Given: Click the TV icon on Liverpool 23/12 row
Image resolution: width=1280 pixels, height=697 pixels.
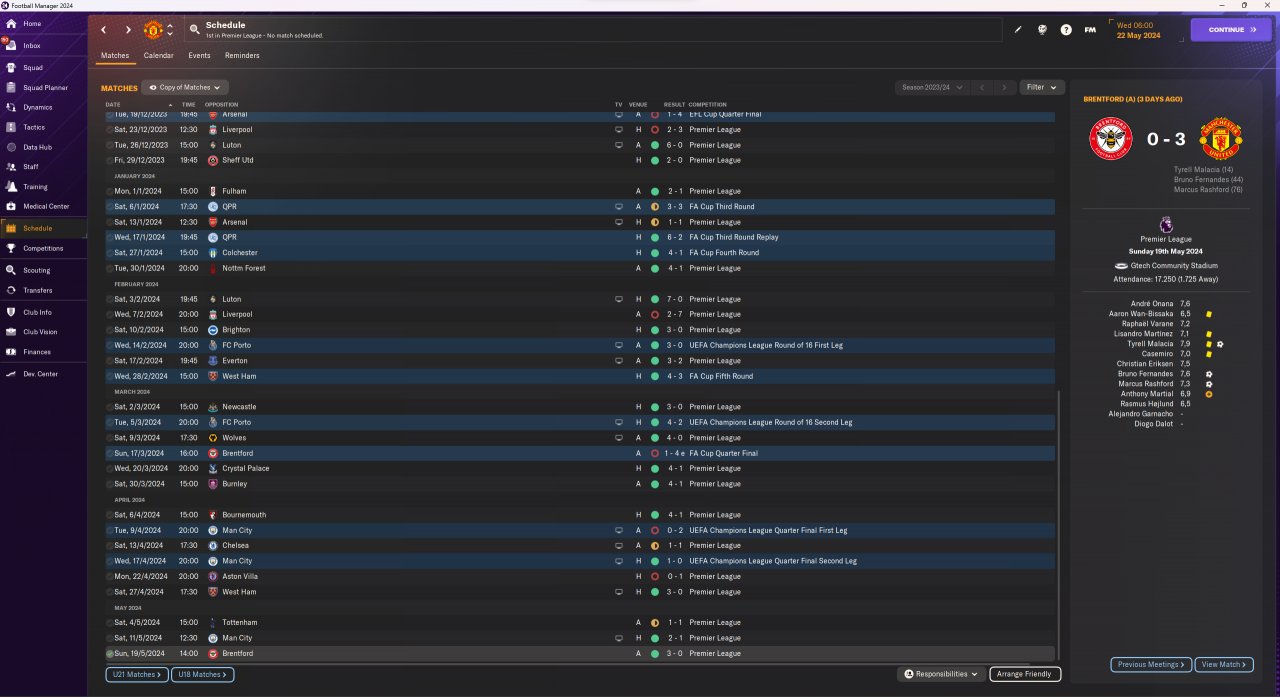Looking at the screenshot, I should pyautogui.click(x=619, y=130).
